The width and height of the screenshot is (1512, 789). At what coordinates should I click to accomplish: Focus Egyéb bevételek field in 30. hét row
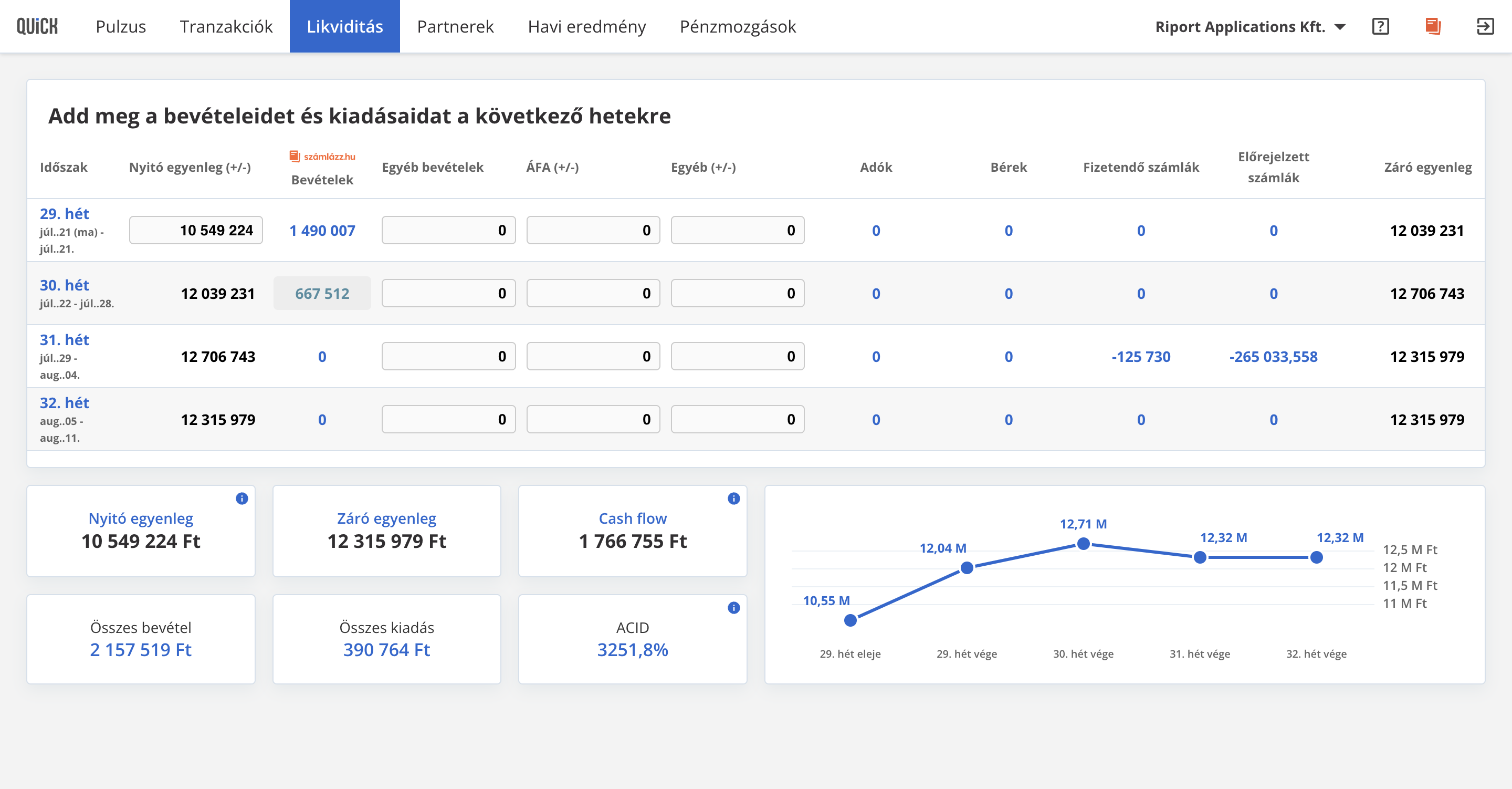point(448,293)
